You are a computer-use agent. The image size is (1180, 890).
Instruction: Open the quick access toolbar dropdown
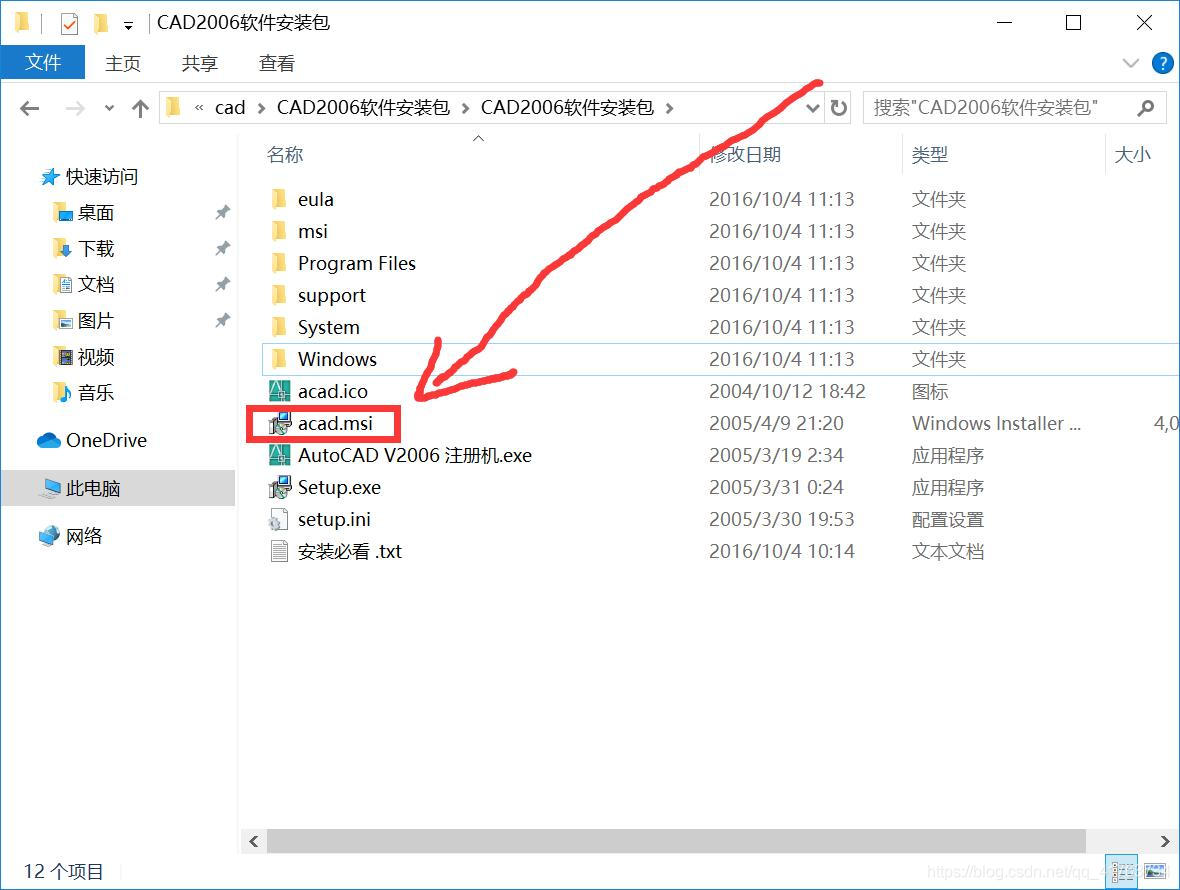(129, 26)
